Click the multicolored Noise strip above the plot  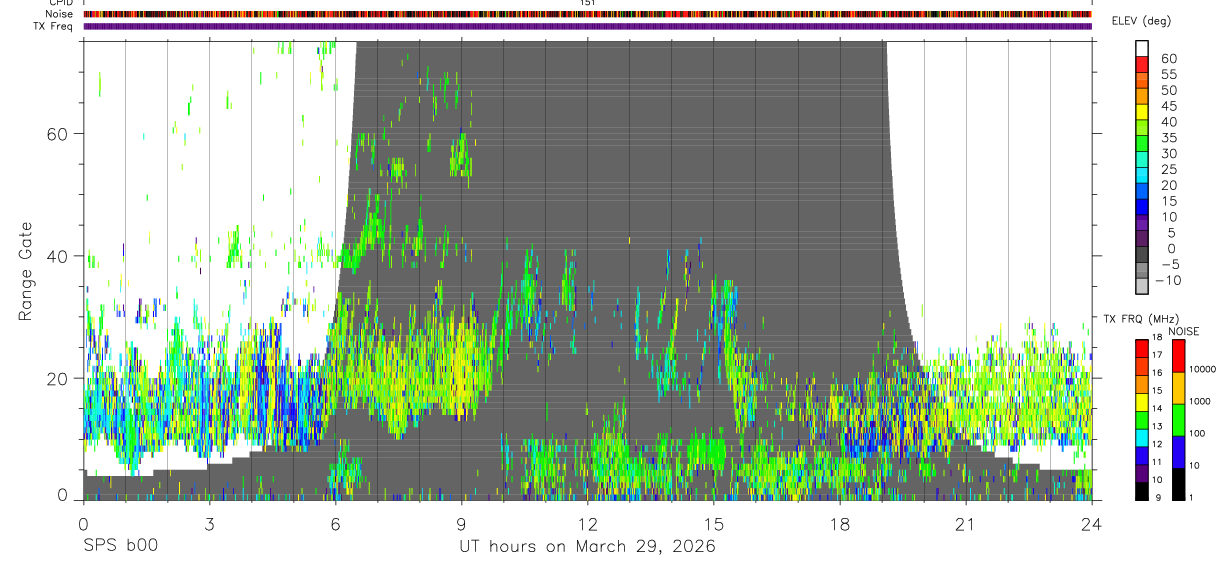[587, 14]
